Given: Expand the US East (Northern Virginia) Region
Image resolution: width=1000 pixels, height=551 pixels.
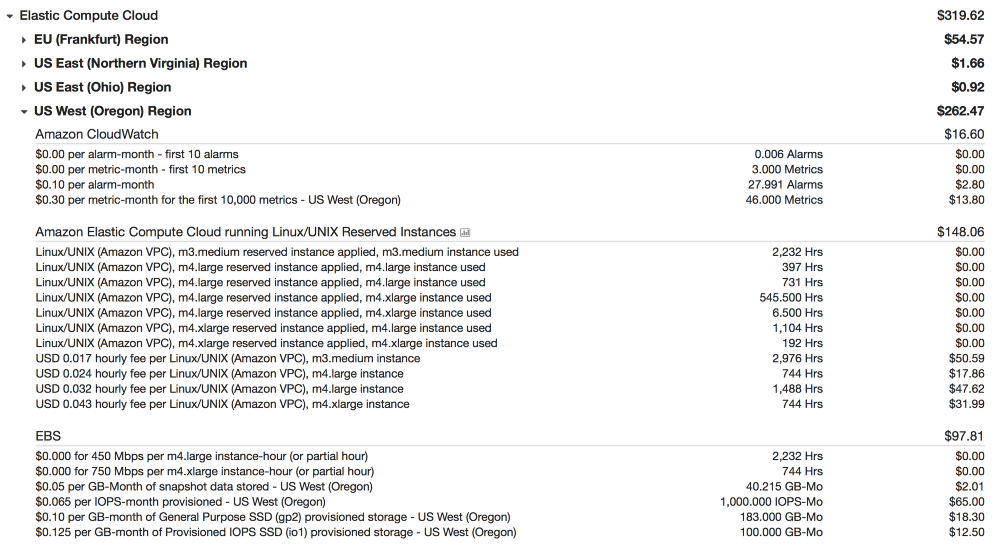Looking at the screenshot, I should [24, 64].
